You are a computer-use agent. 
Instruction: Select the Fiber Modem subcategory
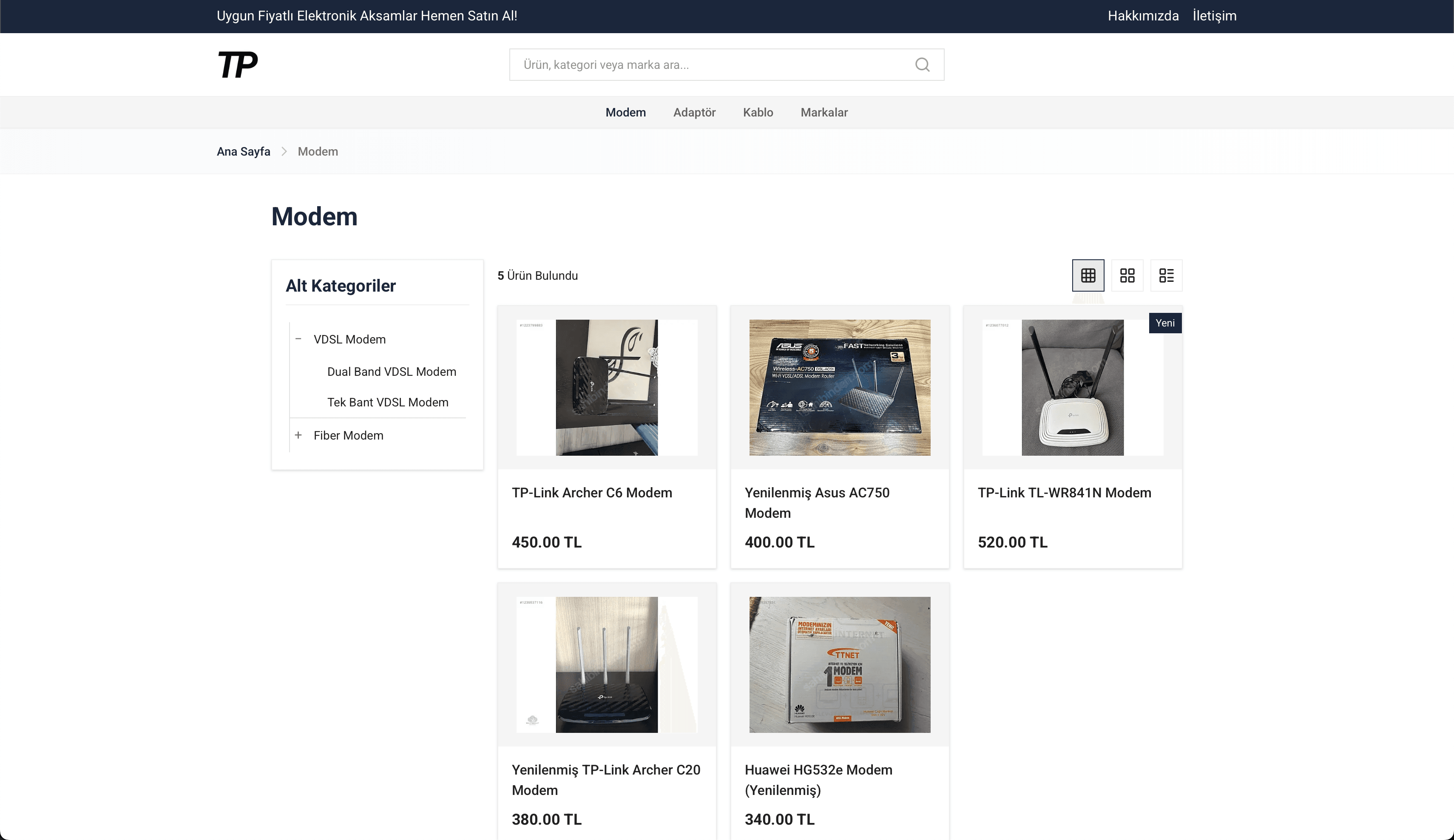pos(349,435)
